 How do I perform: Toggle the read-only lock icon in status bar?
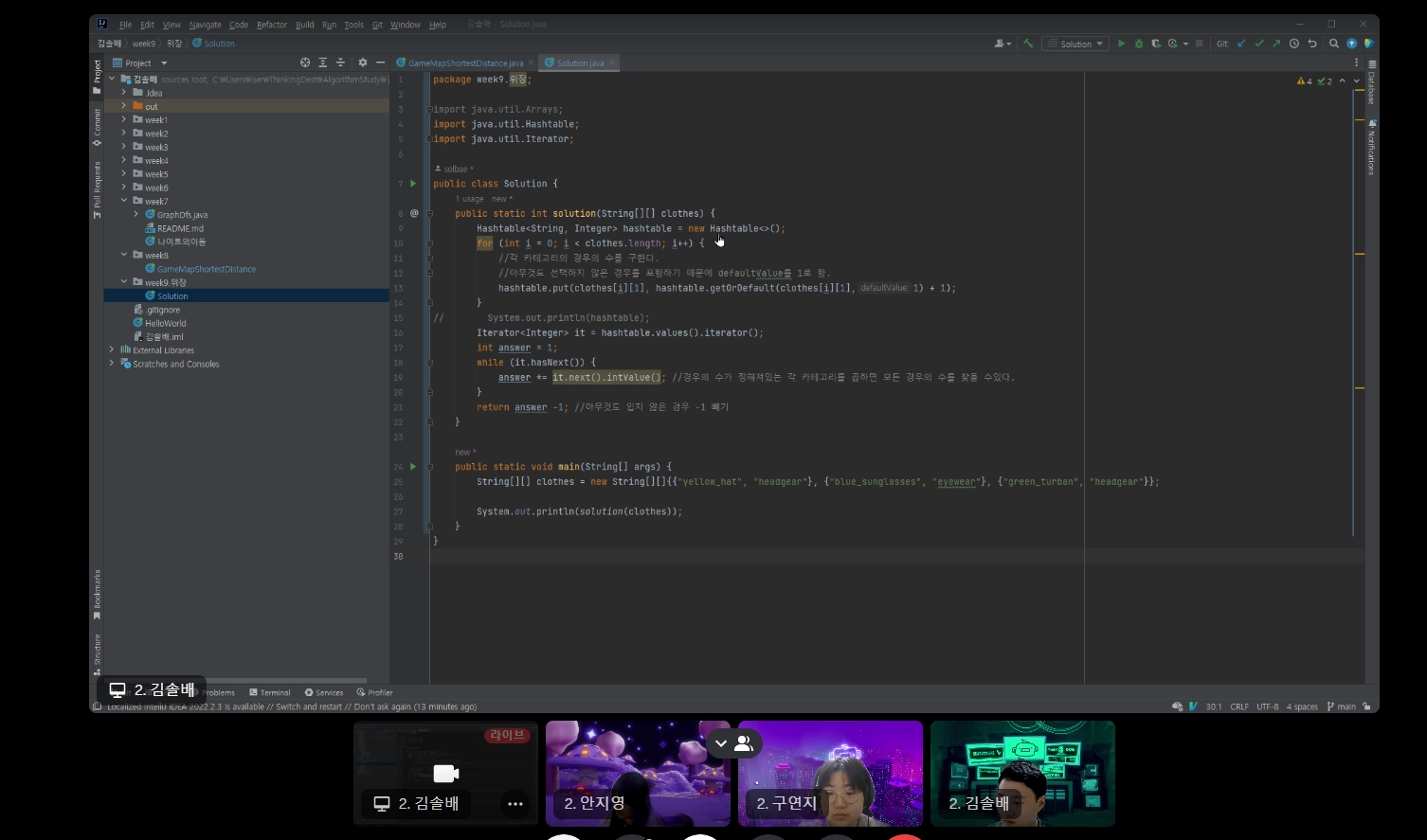pyautogui.click(x=1366, y=706)
